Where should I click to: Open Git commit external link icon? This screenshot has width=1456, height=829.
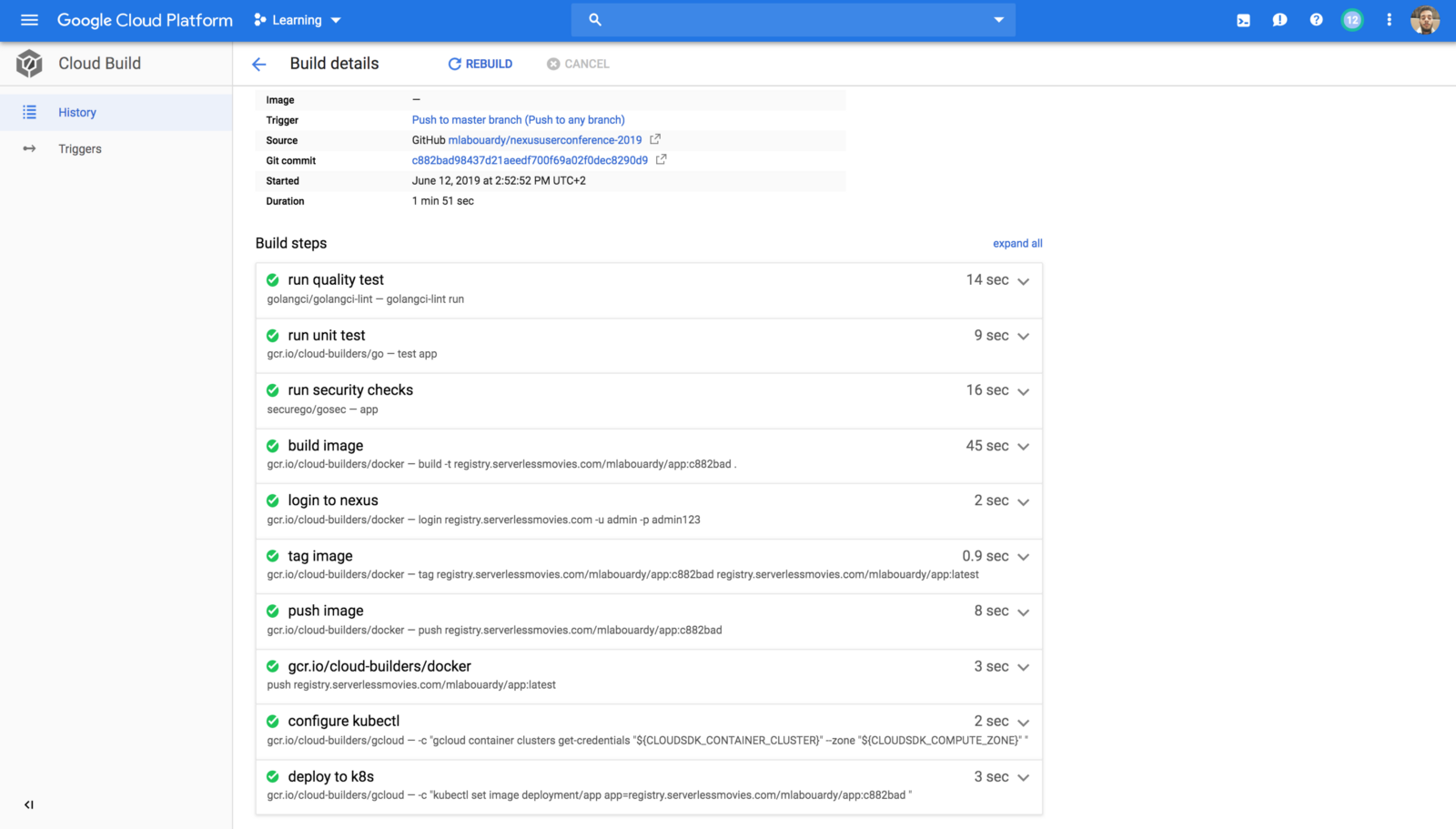(662, 159)
